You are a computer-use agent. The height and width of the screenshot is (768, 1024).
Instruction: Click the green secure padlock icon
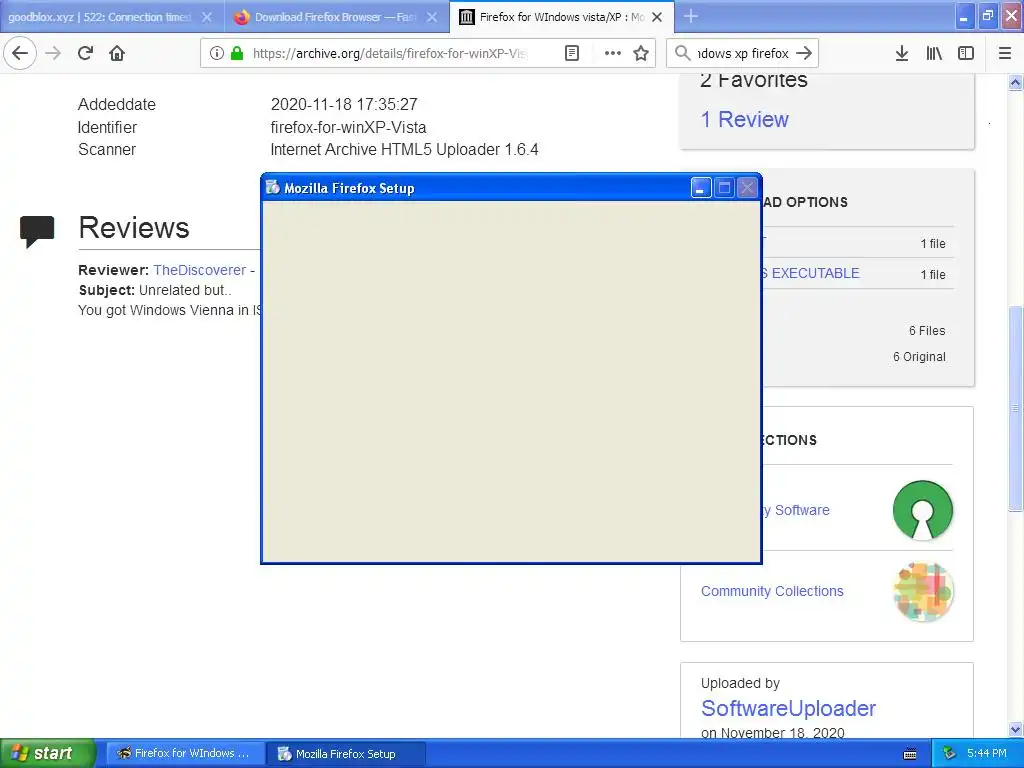(x=237, y=53)
